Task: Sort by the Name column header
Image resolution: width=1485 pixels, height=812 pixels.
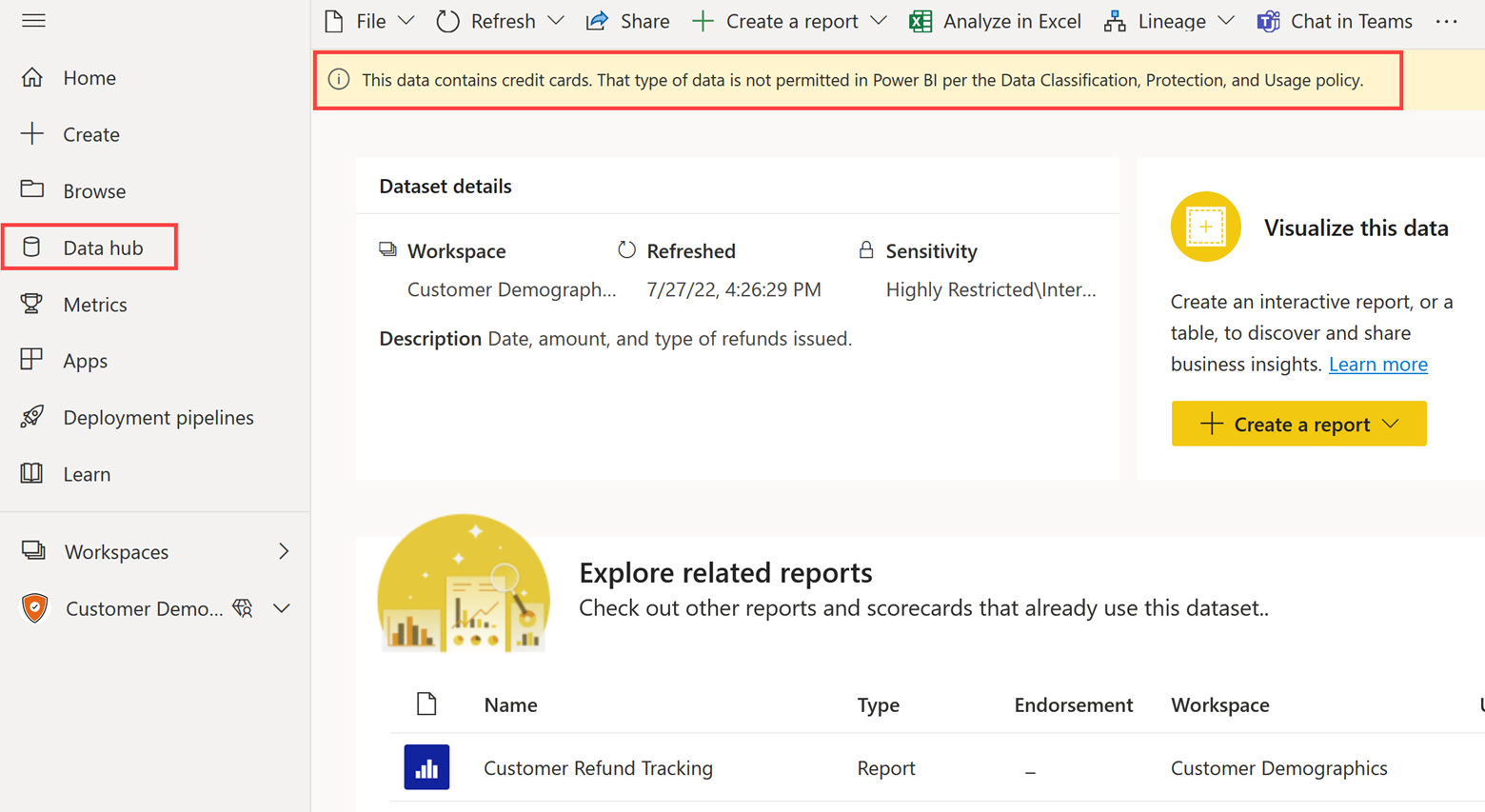Action: click(x=510, y=704)
